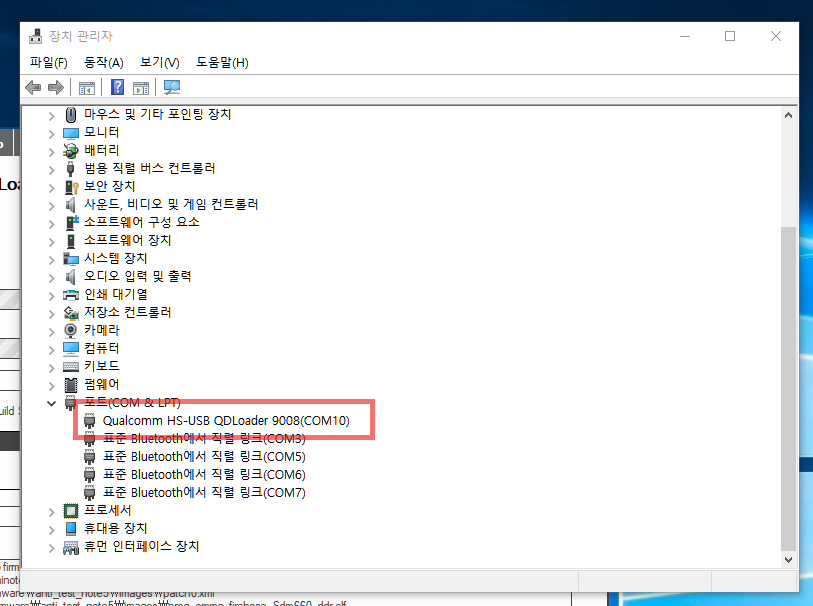Expand the 키보드 node
The width and height of the screenshot is (813, 606).
tap(51, 368)
